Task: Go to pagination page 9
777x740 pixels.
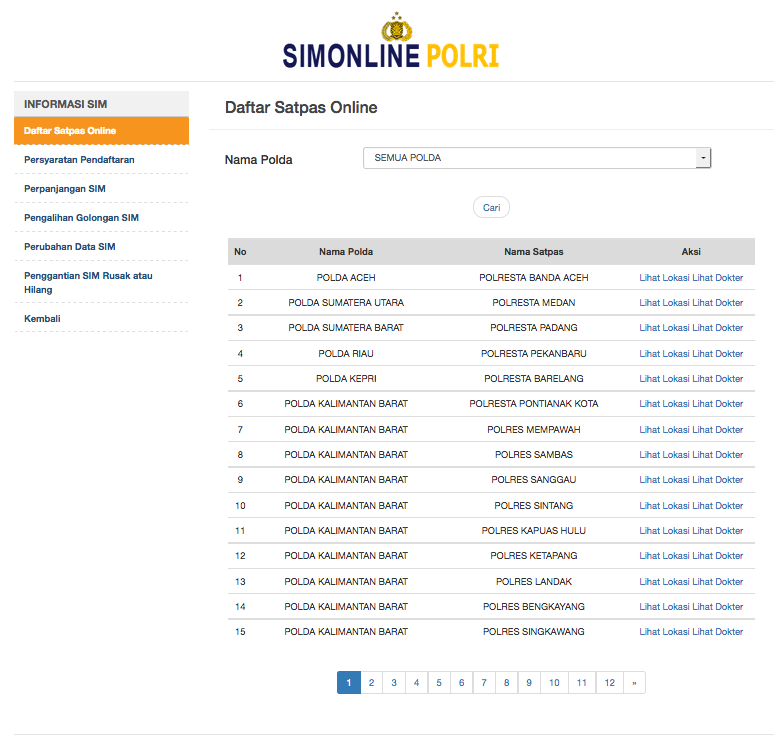Action: point(529,683)
